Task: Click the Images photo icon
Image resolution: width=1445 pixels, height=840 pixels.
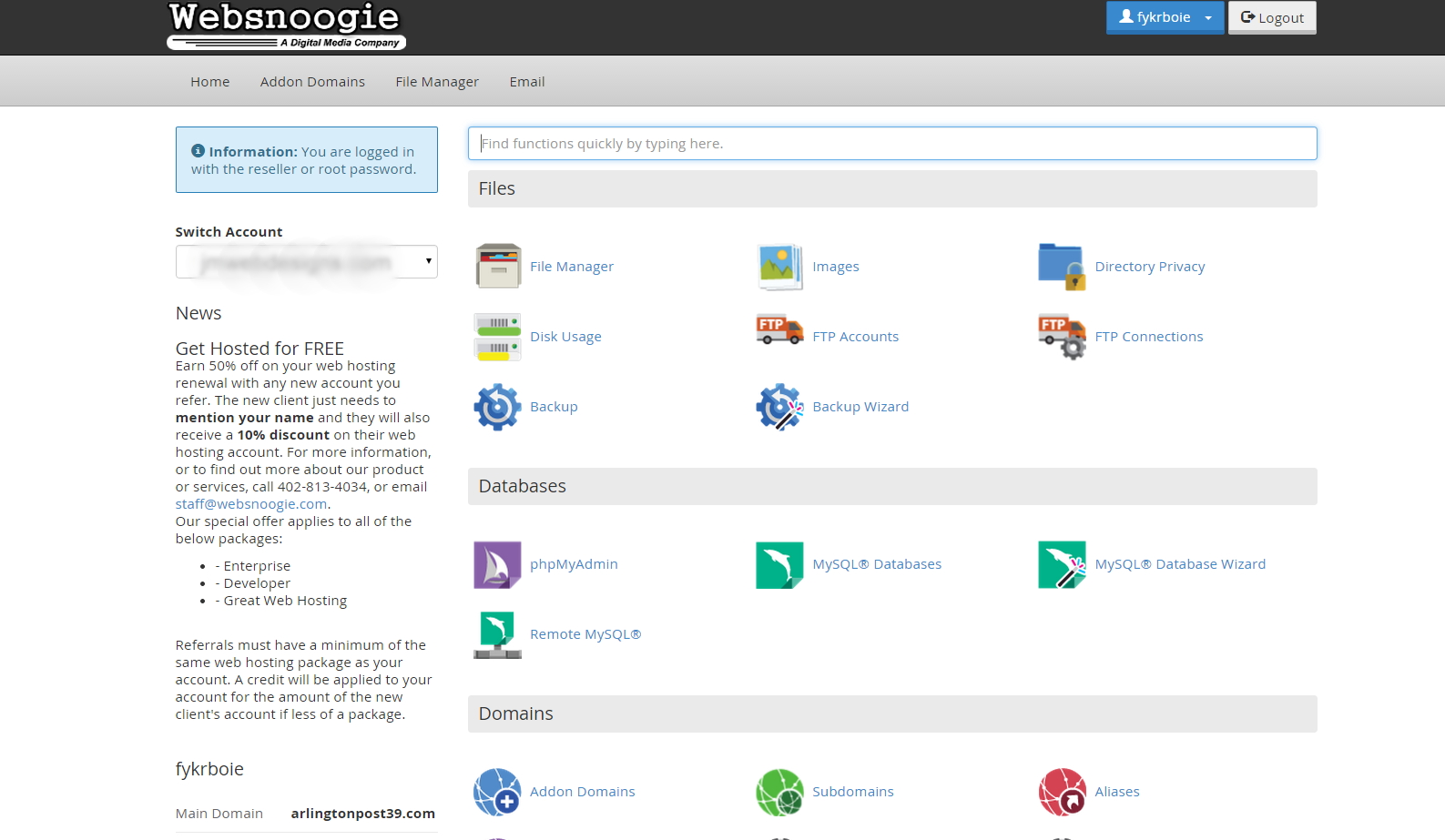Action: 779,266
